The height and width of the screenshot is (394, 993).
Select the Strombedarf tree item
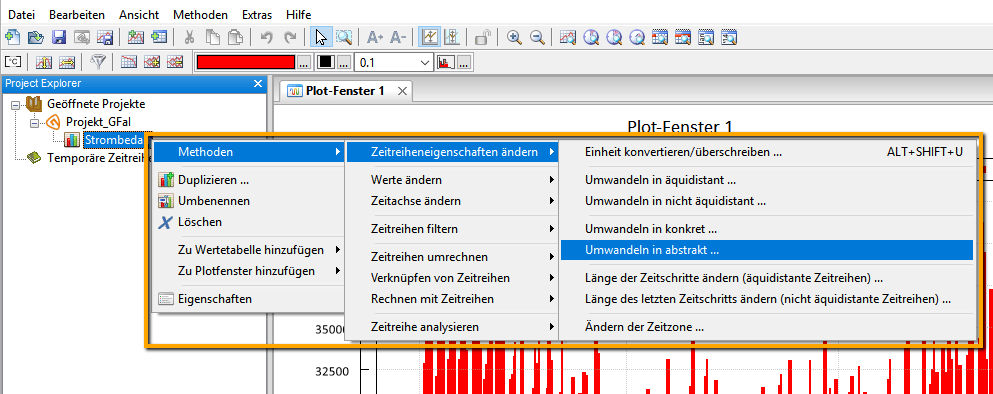[x=115, y=139]
